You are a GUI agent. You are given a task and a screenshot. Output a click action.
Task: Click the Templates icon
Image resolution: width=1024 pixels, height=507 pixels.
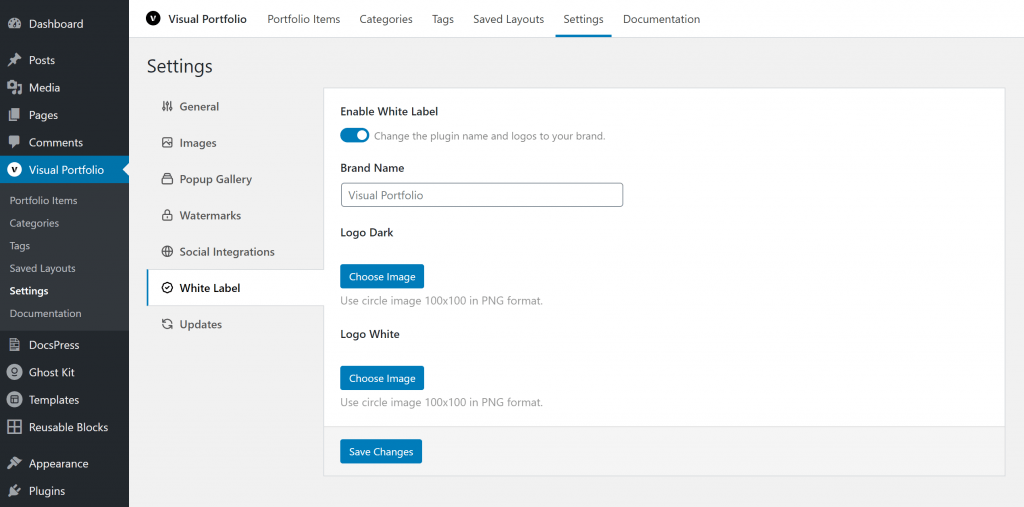coord(14,400)
